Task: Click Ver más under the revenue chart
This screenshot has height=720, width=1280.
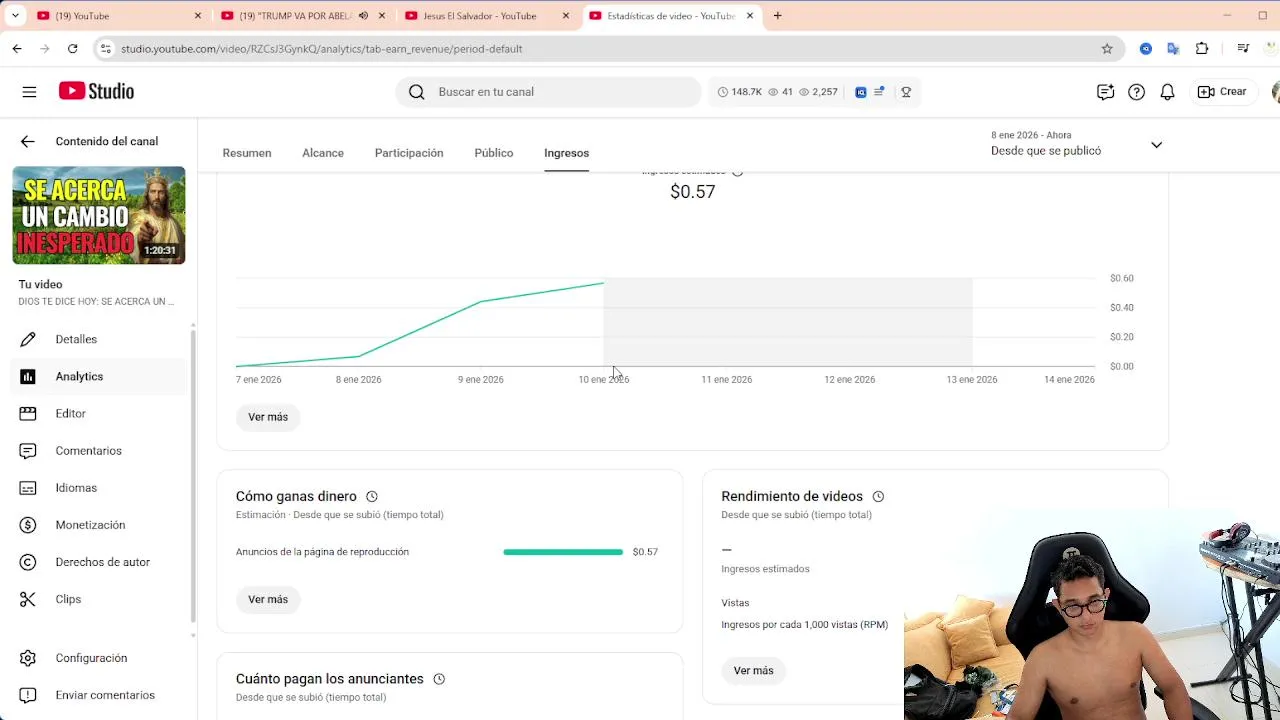Action: tap(268, 417)
